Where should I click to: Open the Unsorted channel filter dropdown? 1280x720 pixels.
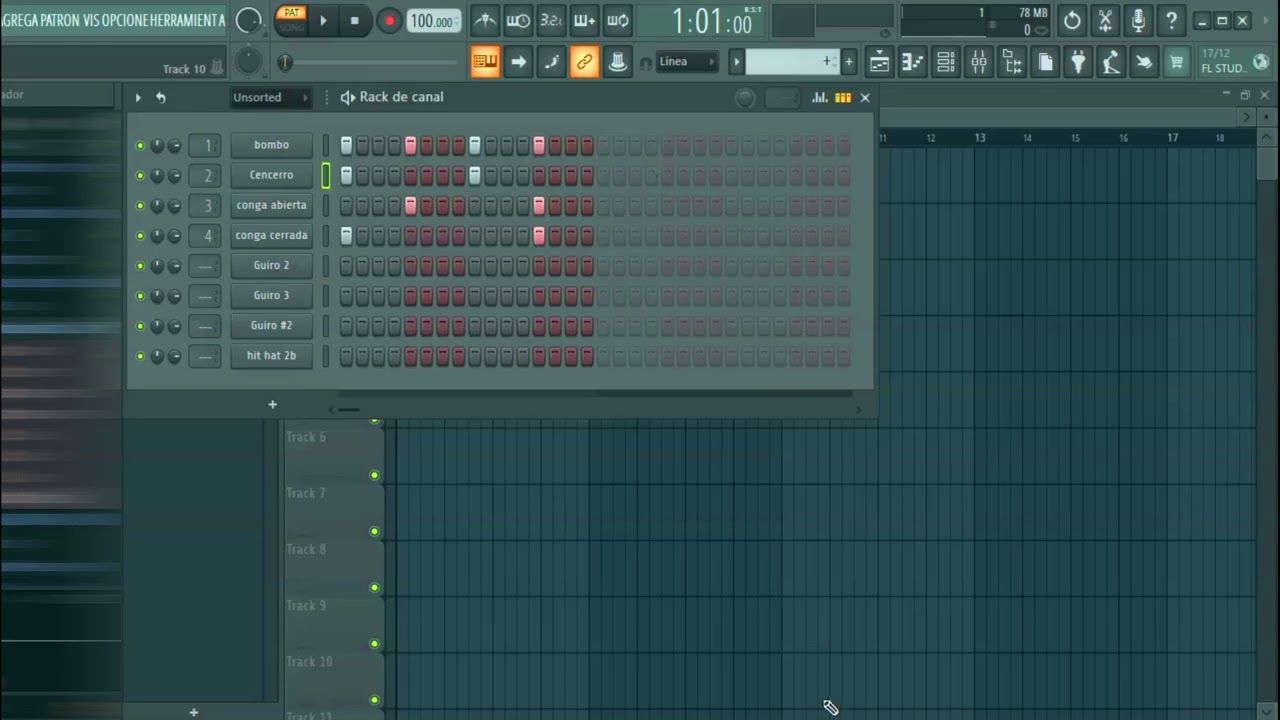point(270,97)
